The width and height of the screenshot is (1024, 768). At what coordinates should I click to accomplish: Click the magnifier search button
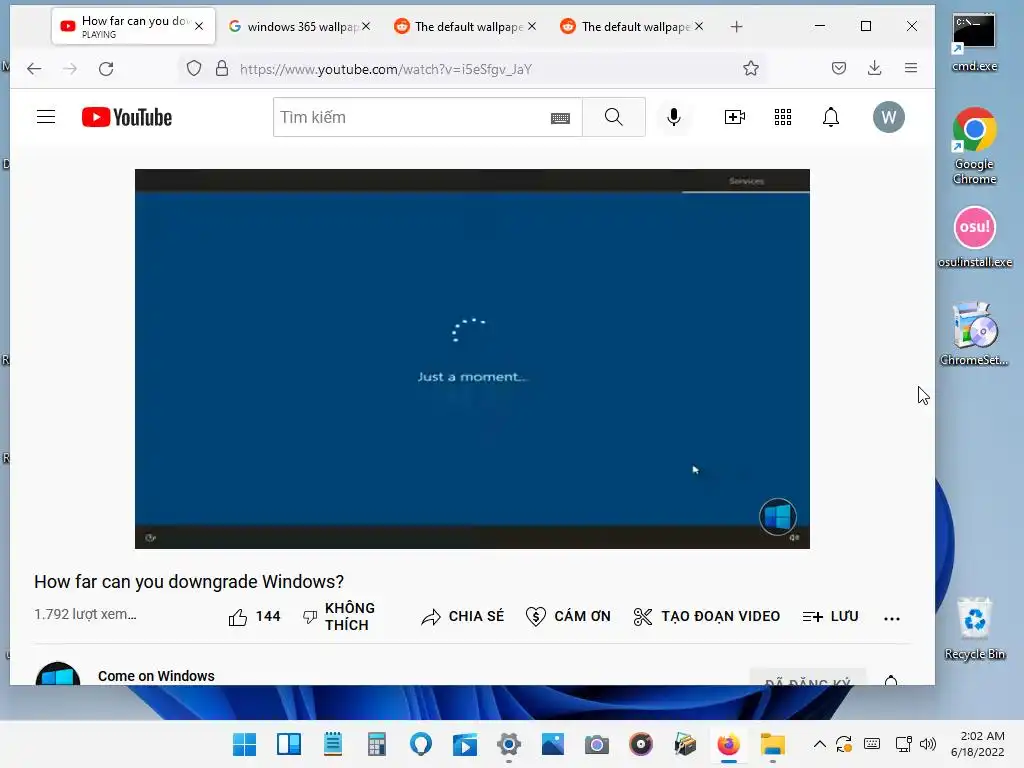(x=613, y=117)
